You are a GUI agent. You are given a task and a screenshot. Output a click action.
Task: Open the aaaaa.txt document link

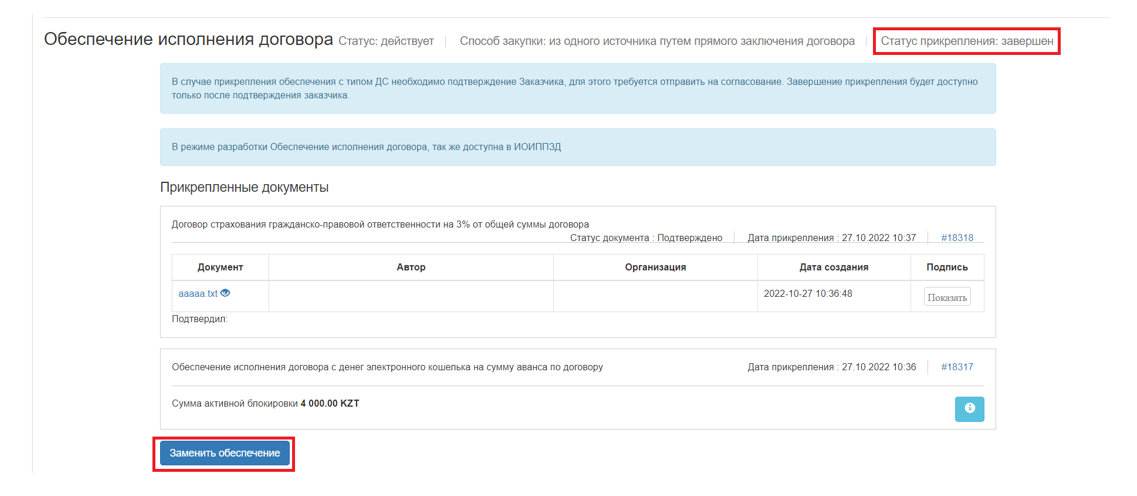[197, 294]
